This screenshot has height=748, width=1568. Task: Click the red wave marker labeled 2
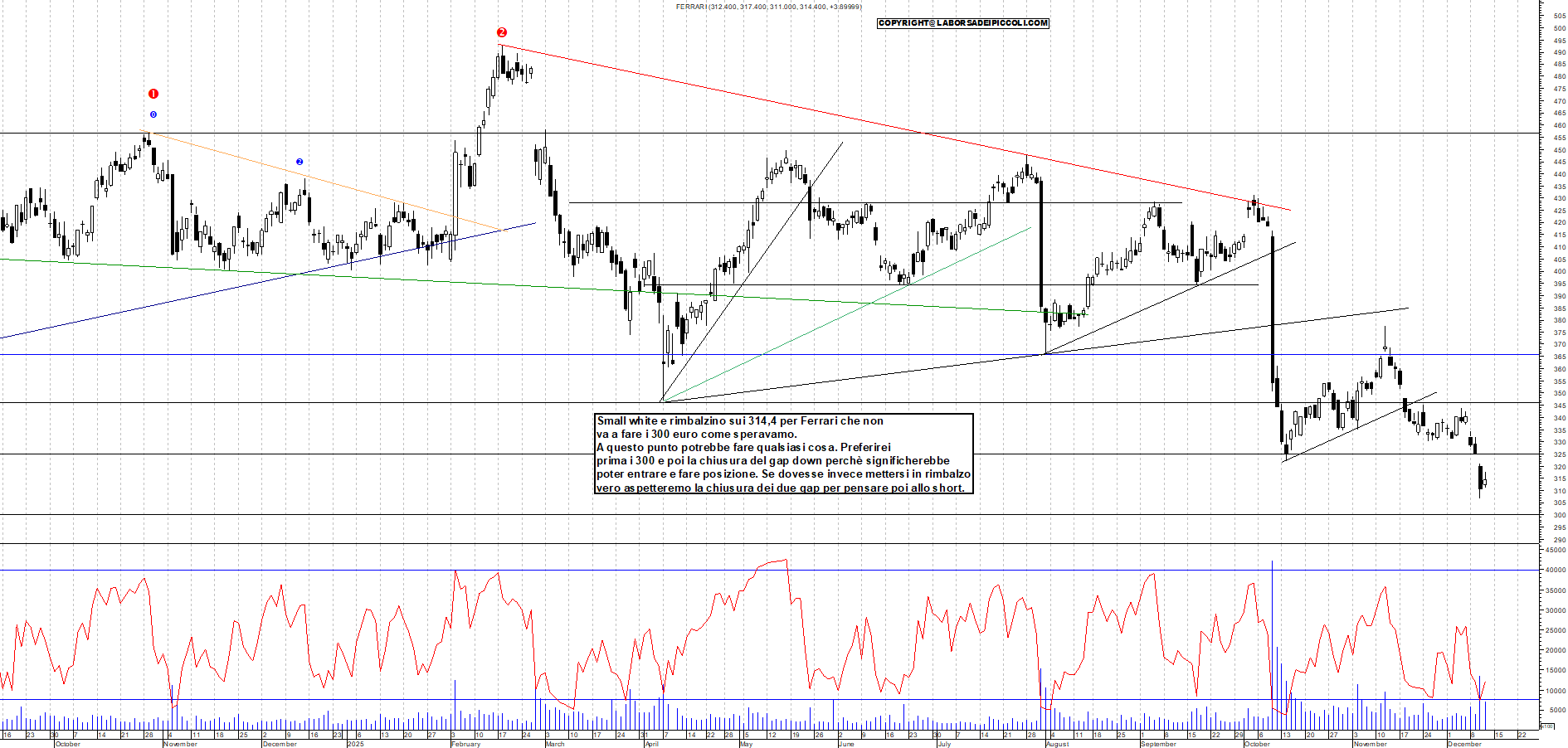coord(501,32)
